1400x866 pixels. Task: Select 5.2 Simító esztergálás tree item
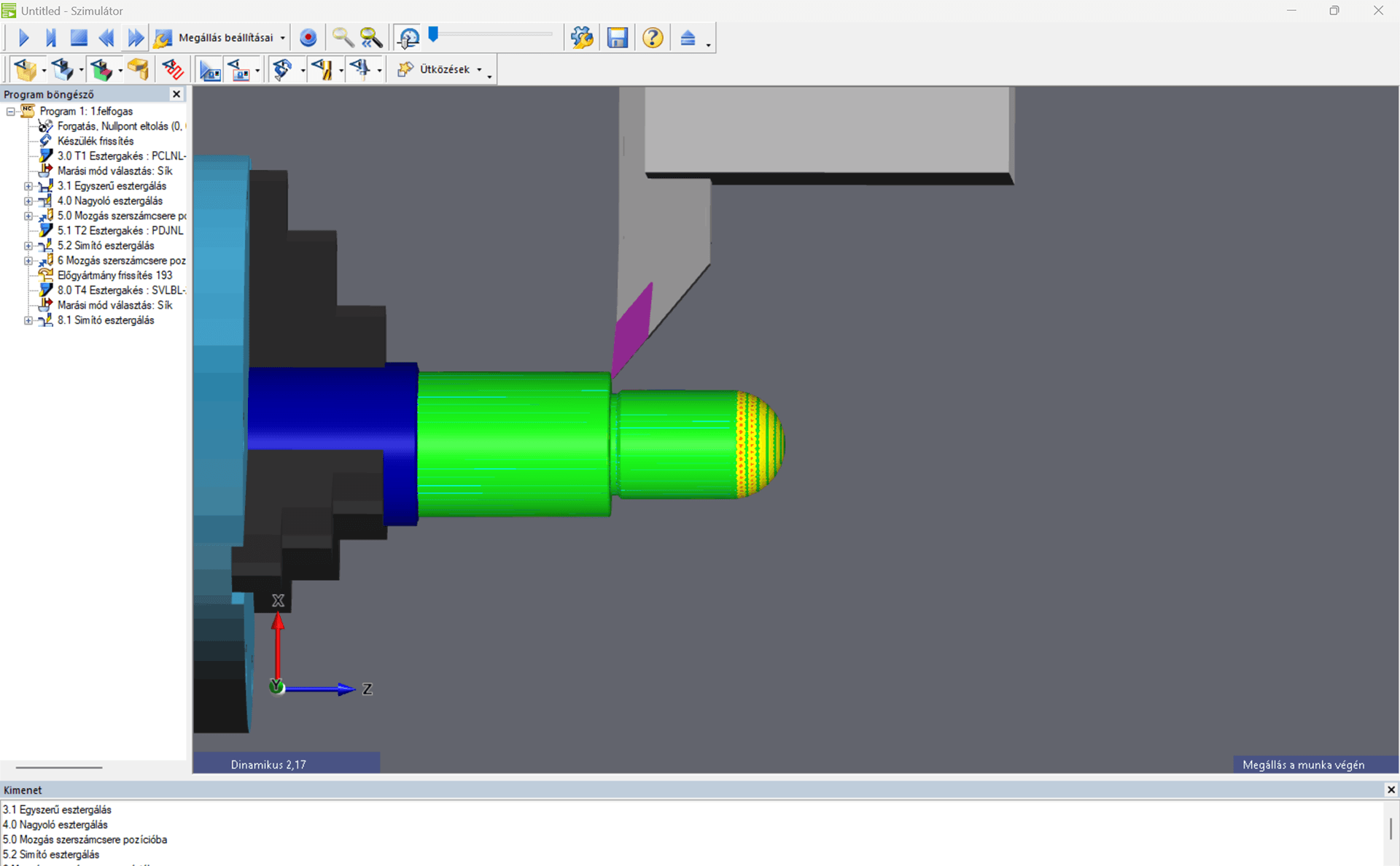click(106, 246)
